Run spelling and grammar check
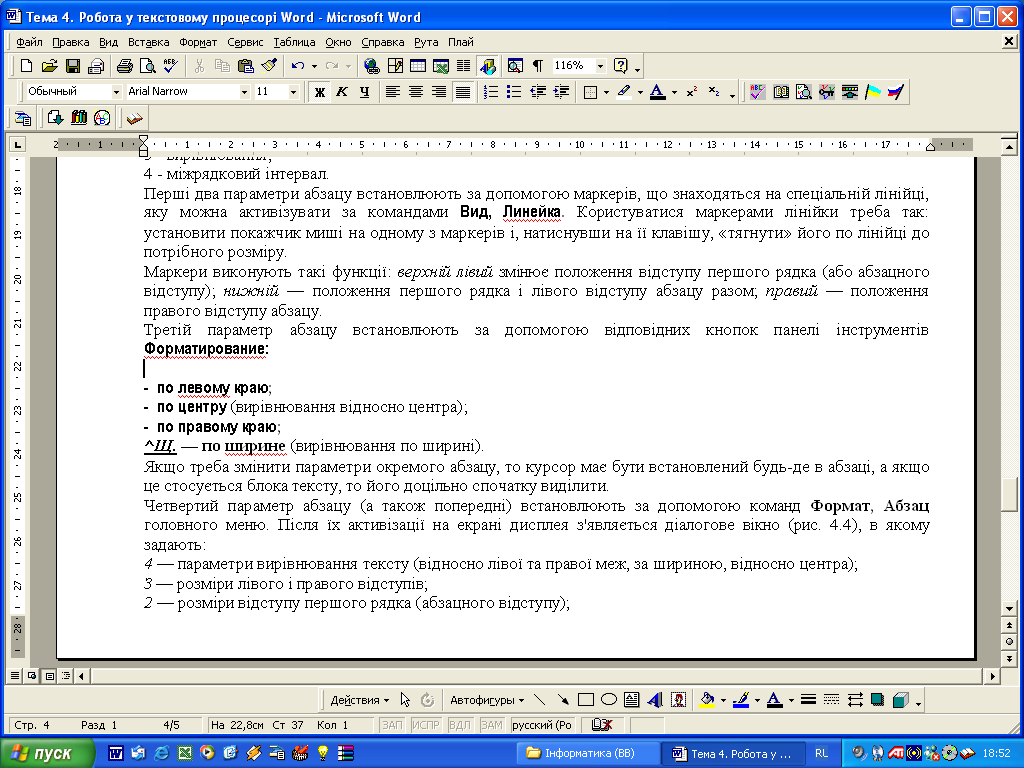Viewport: 1024px width, 768px height. [170, 66]
